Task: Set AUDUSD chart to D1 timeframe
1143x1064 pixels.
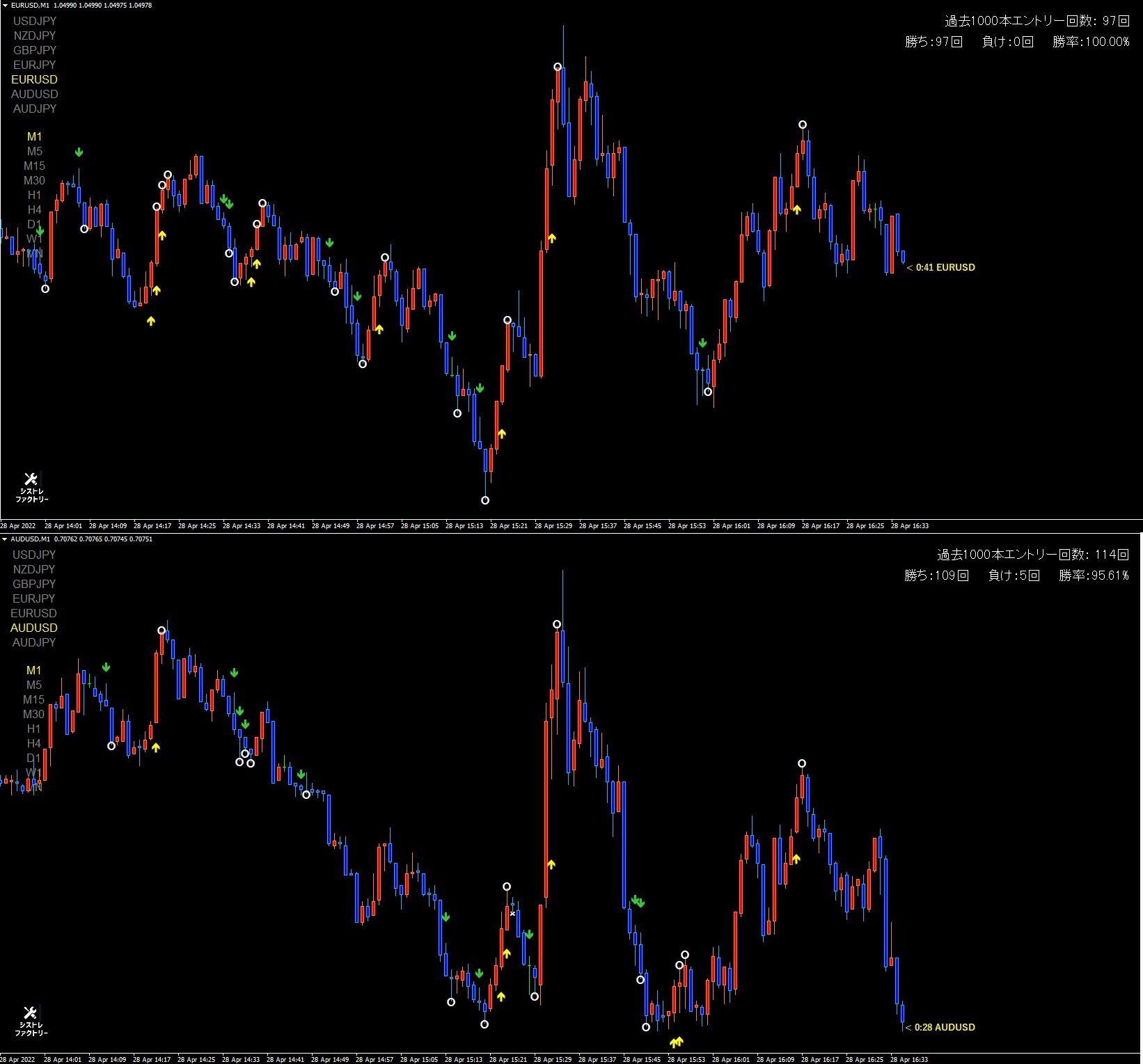Action: point(34,758)
